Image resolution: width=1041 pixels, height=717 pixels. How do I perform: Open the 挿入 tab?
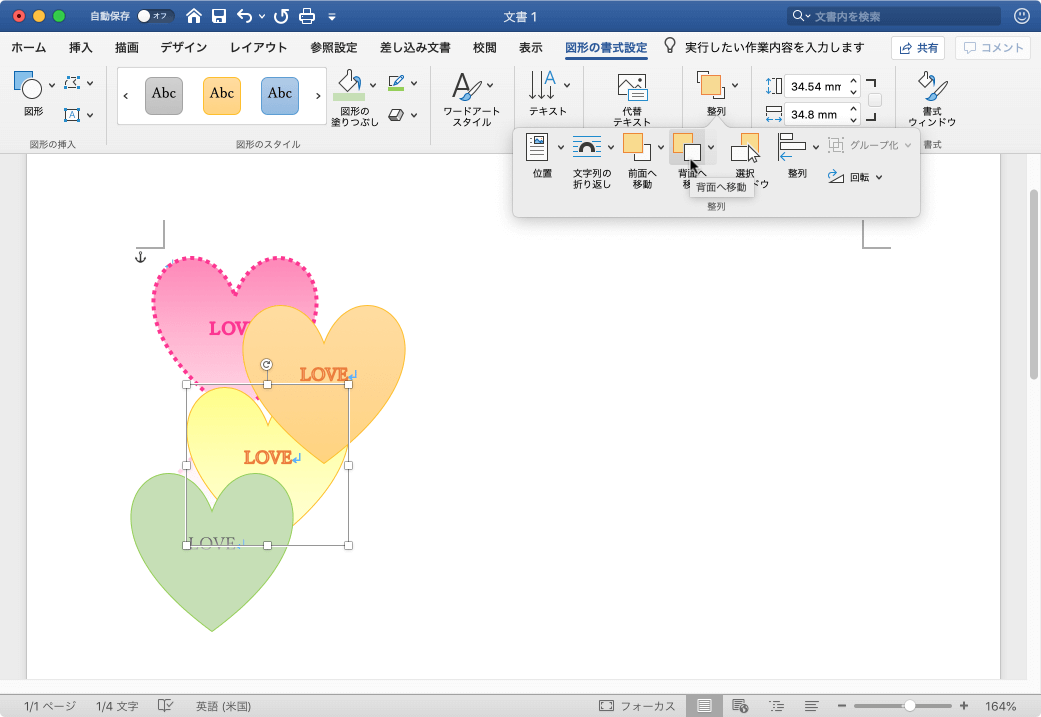(x=80, y=47)
